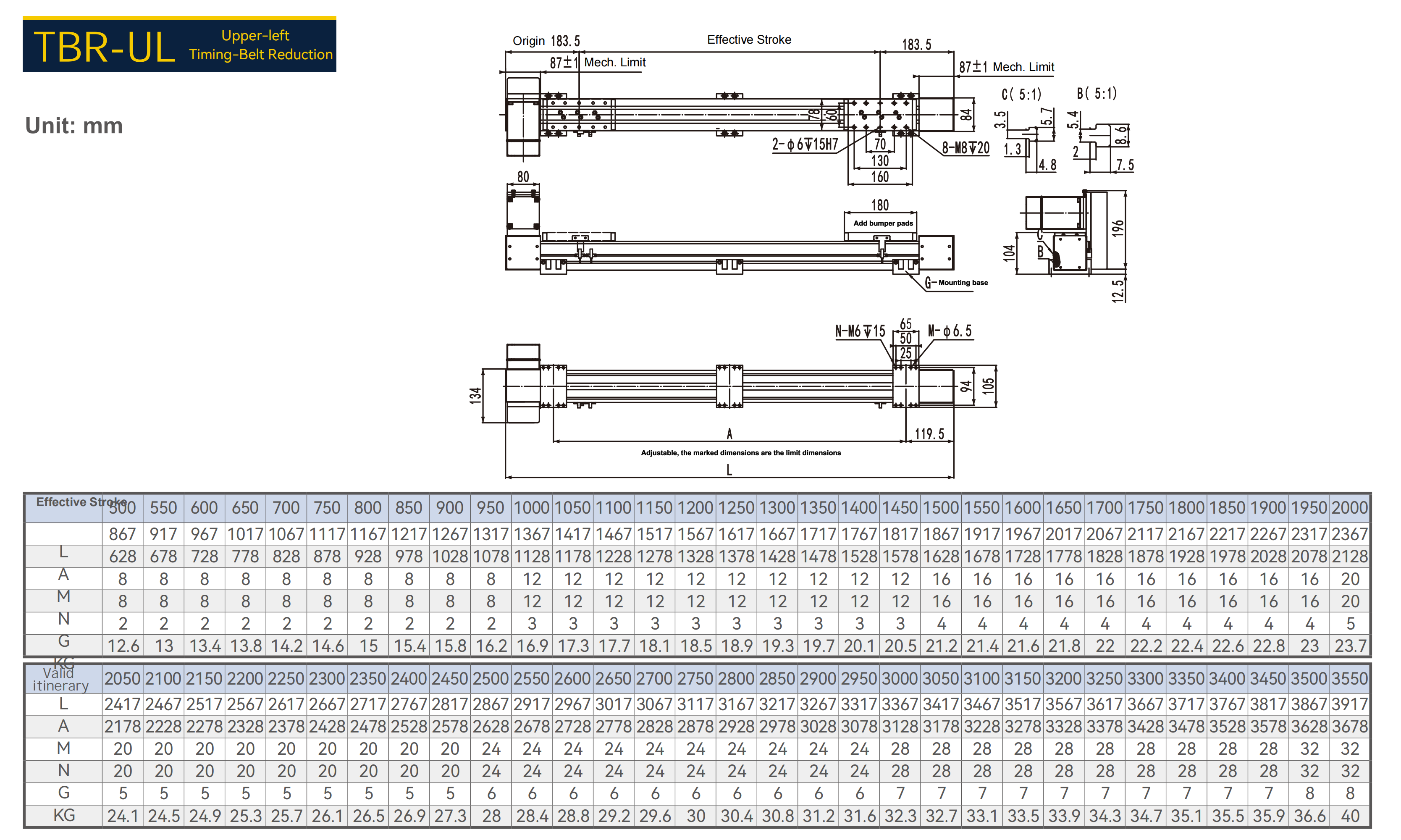Select the N-M6 depth 15 callout
The width and height of the screenshot is (1401, 840).
pos(860,331)
